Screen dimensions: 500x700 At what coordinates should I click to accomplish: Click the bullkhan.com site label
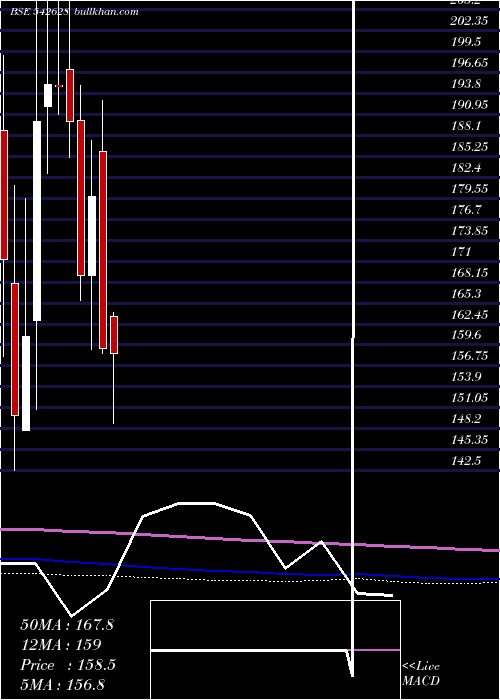(105, 12)
